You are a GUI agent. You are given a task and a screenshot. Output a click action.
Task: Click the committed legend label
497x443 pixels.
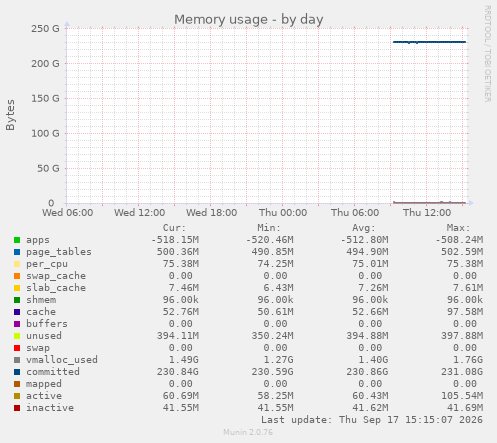pyautogui.click(x=53, y=372)
